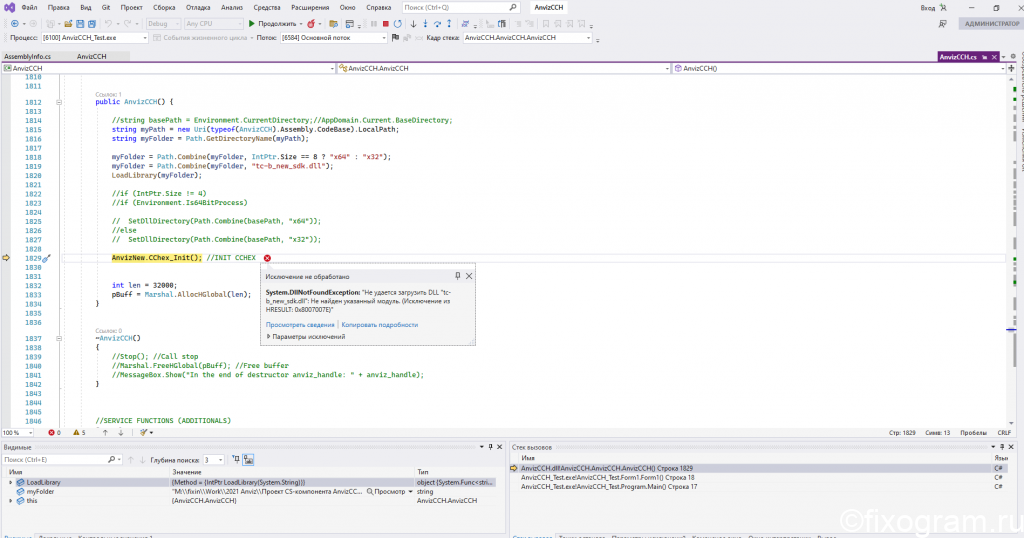Pin the exception popup

pos(458,276)
